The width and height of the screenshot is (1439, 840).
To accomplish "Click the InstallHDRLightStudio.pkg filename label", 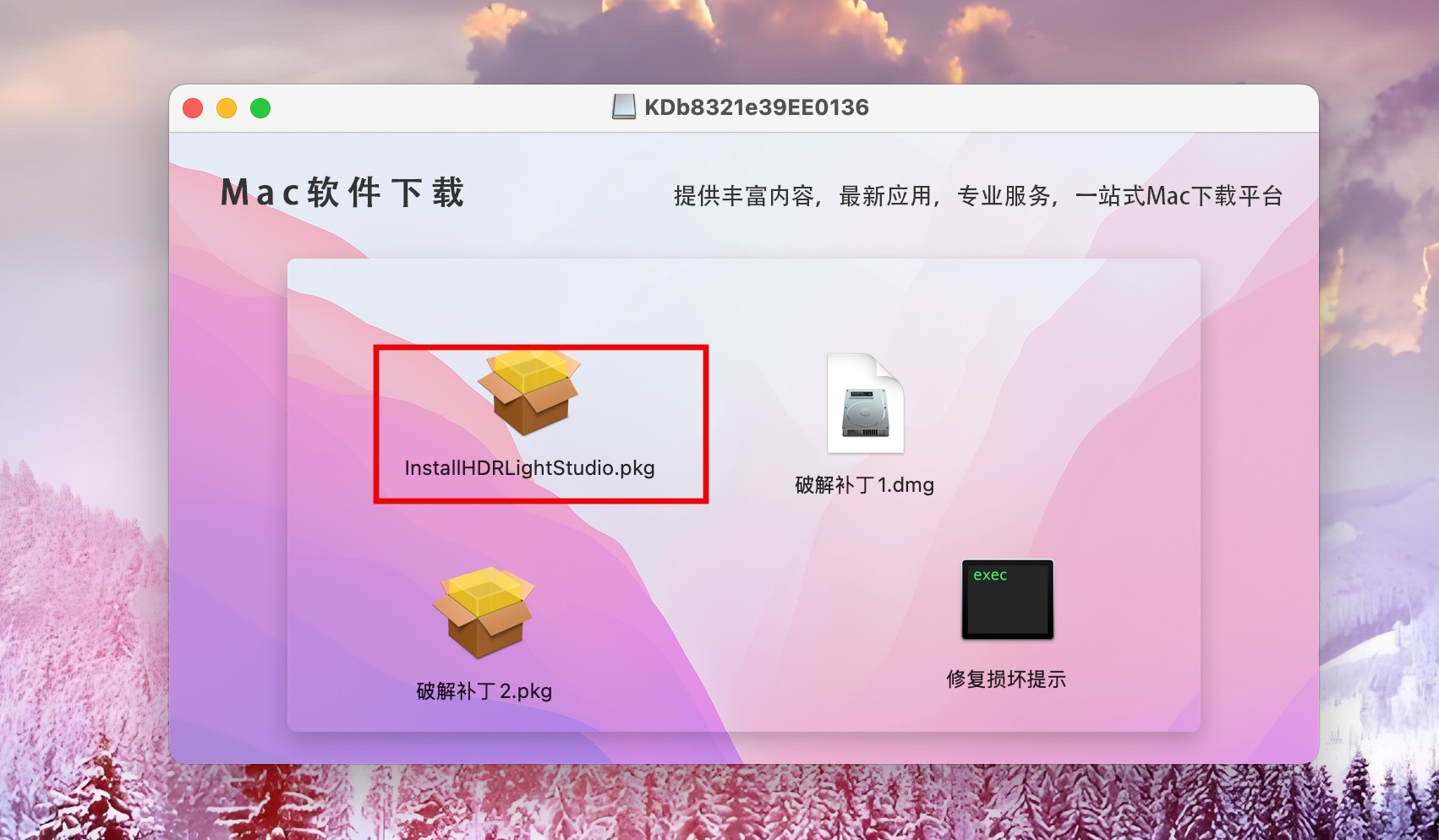I will (x=529, y=468).
